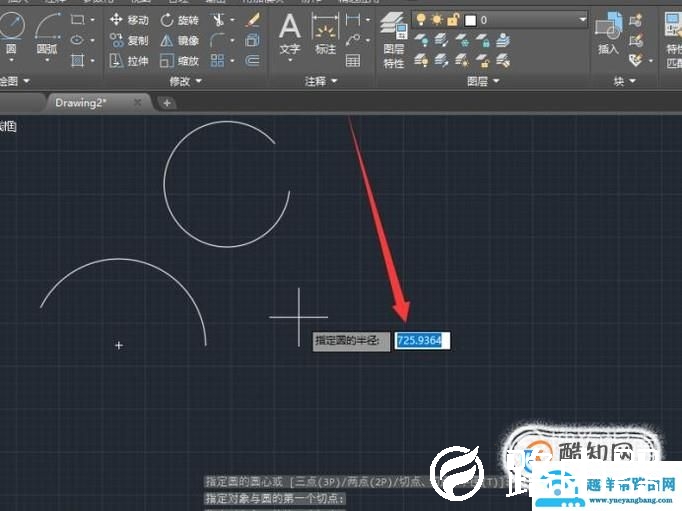This screenshot has height=511, width=682.
Task: Click the circle radius input field
Action: (423, 341)
